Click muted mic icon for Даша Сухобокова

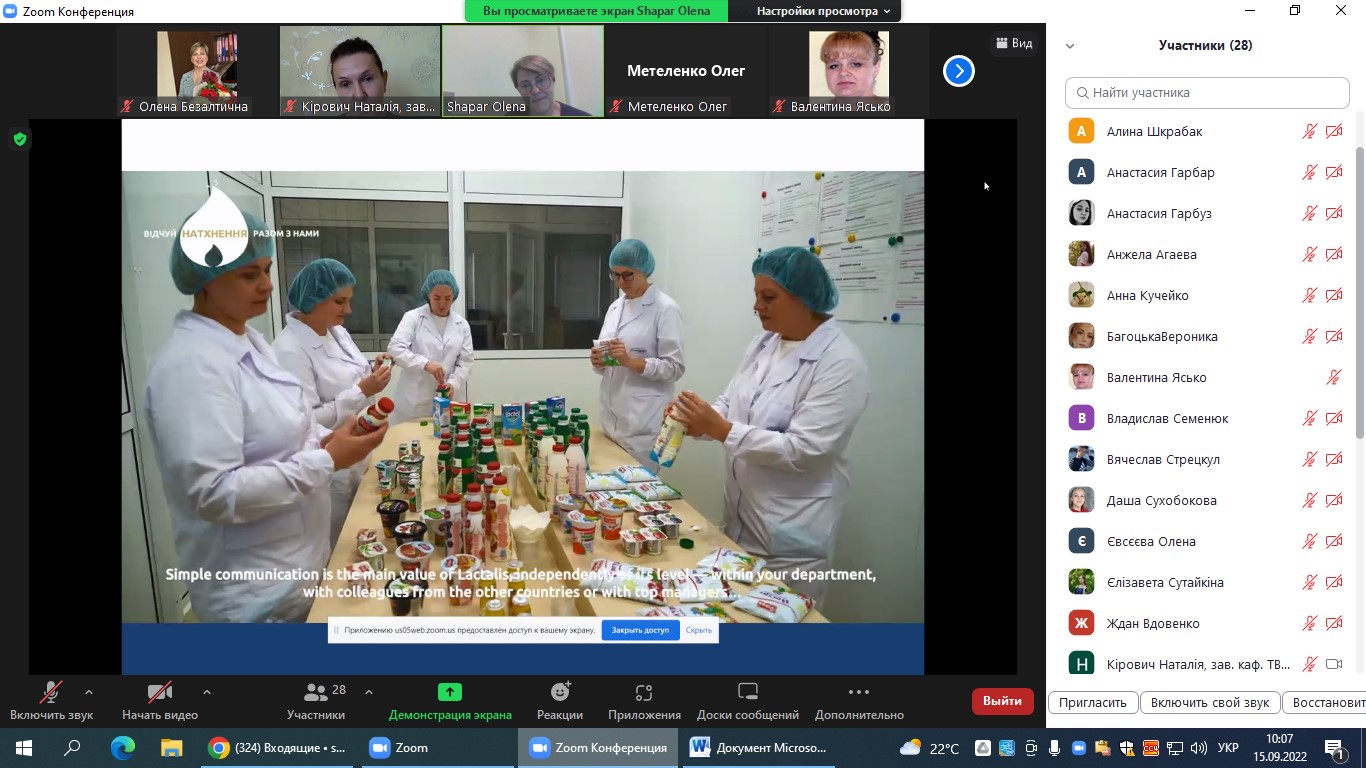click(x=1309, y=500)
